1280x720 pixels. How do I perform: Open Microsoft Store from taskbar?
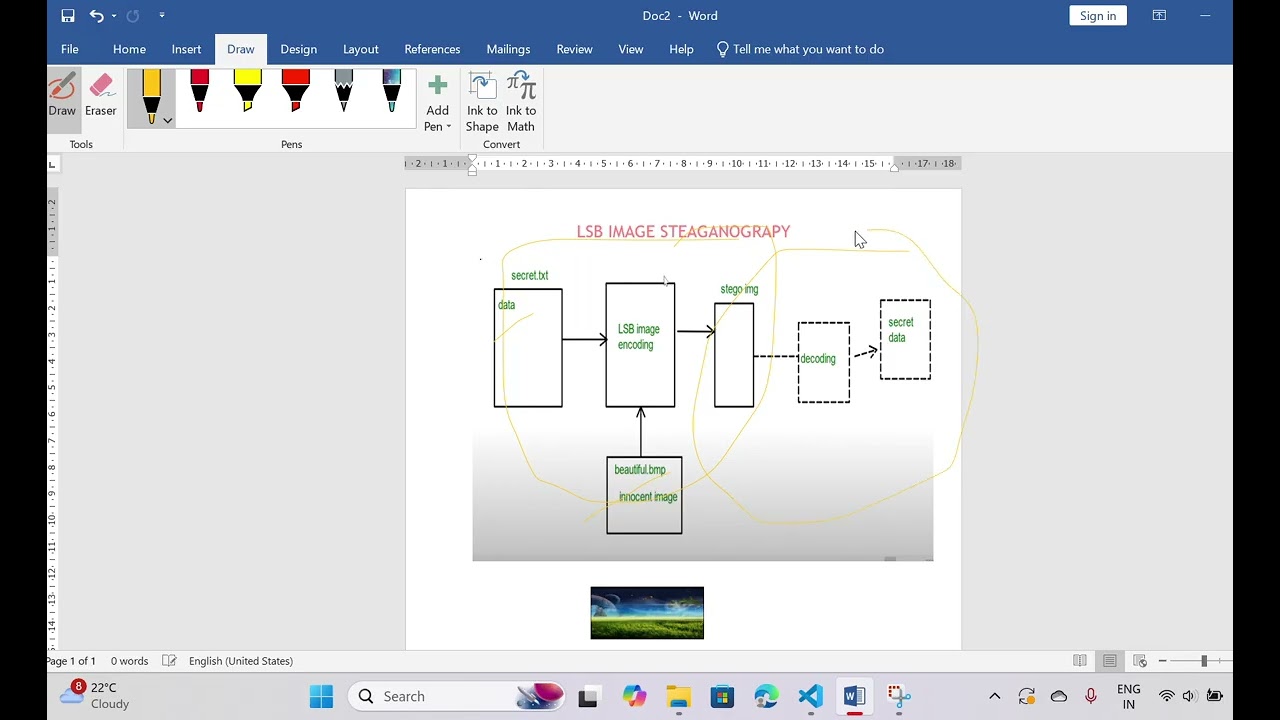pos(722,697)
